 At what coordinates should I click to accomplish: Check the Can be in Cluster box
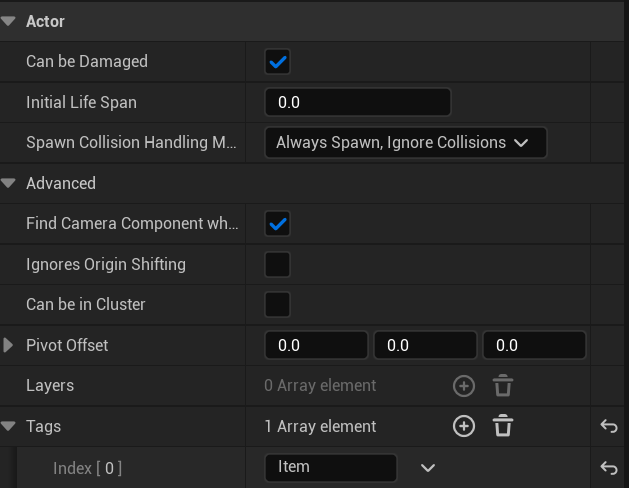point(277,304)
